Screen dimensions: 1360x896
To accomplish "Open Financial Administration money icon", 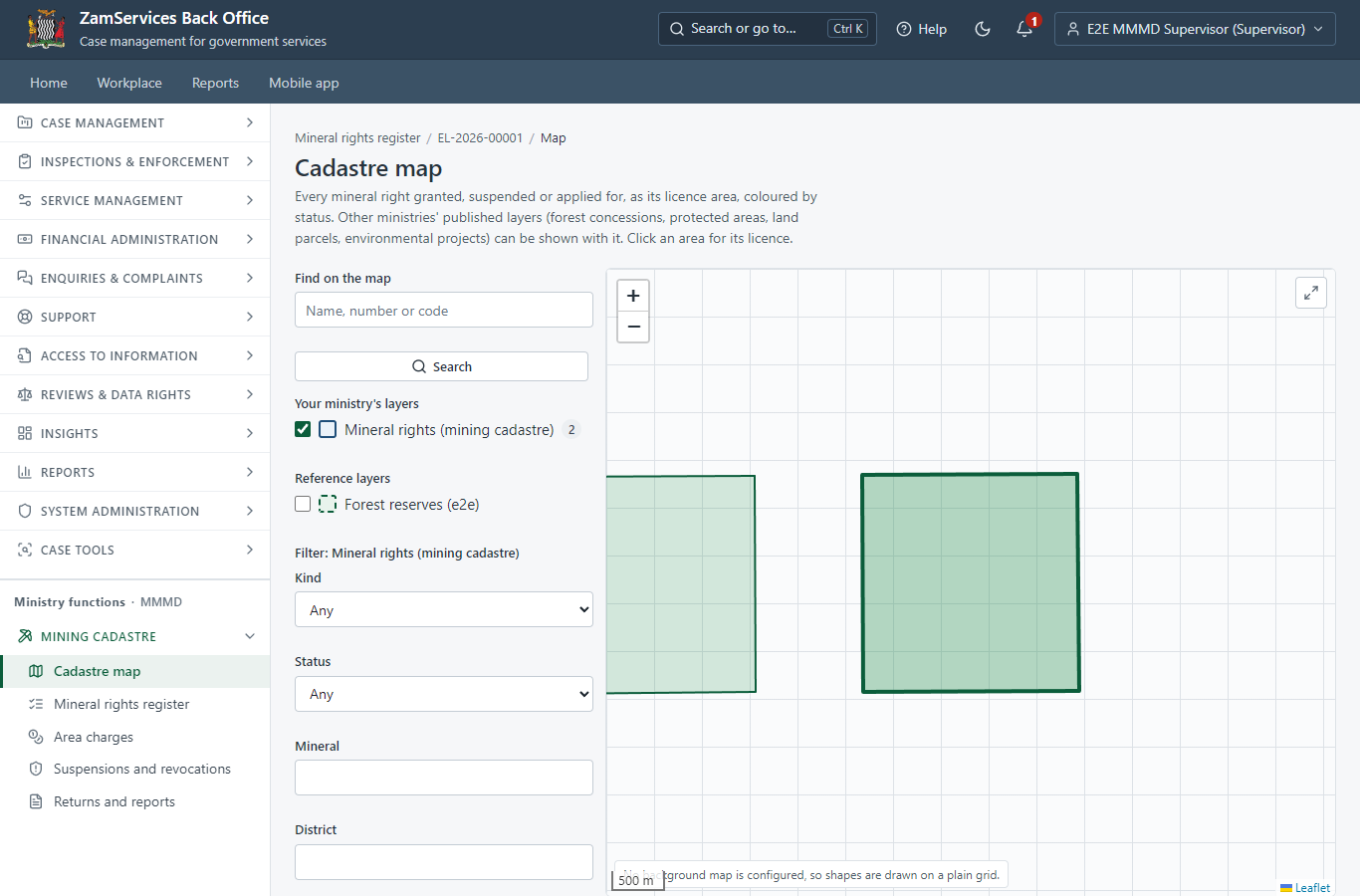I will tap(25, 239).
